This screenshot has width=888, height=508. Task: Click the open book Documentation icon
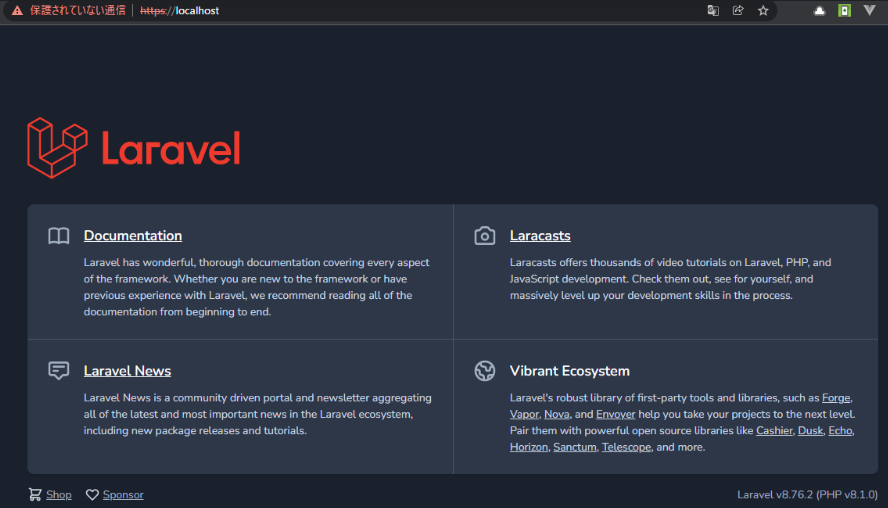59,236
